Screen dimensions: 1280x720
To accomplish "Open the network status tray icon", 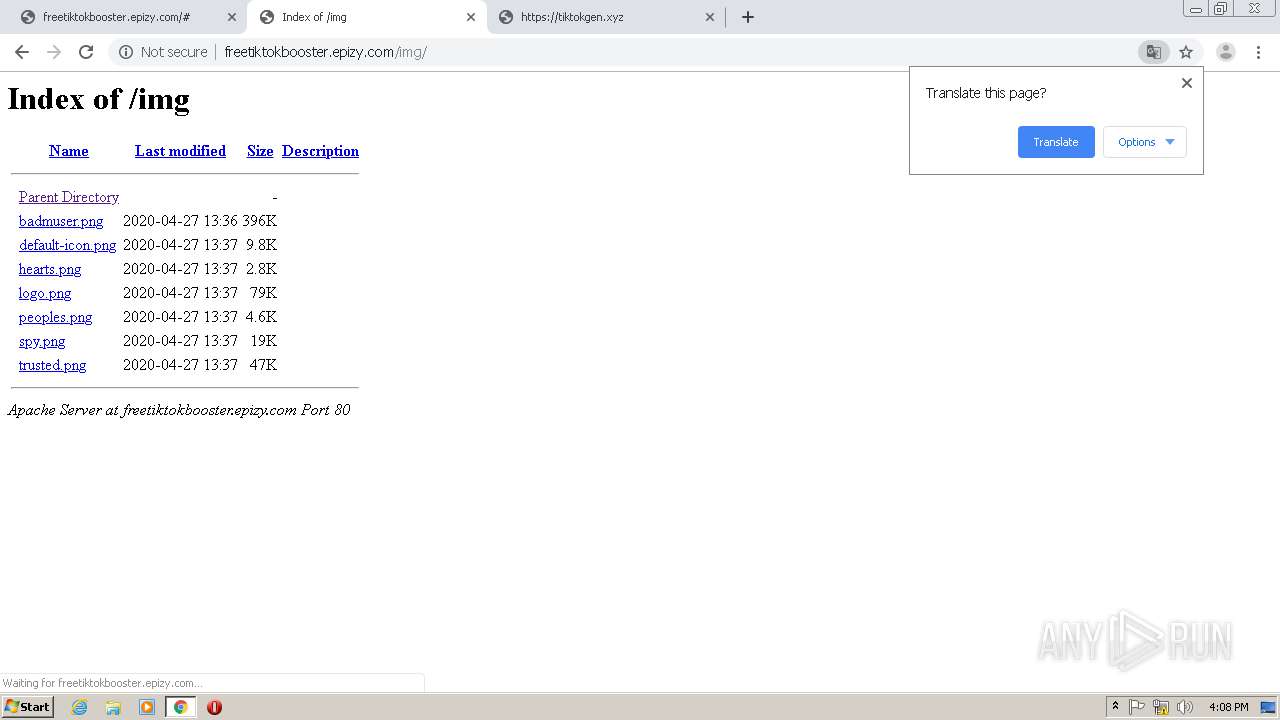I will tap(1161, 707).
